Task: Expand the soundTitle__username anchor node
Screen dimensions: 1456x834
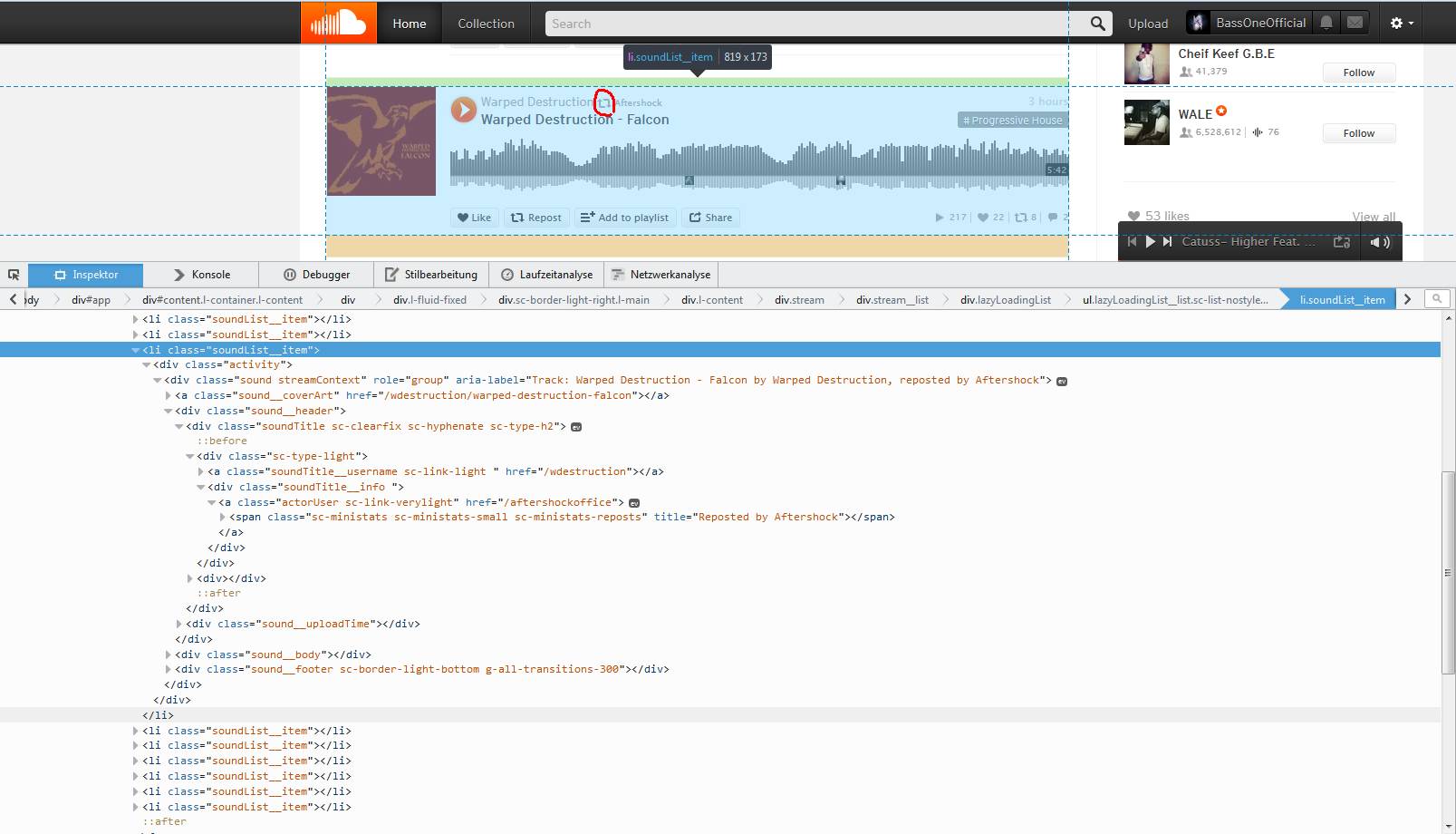Action: pyautogui.click(x=201, y=471)
